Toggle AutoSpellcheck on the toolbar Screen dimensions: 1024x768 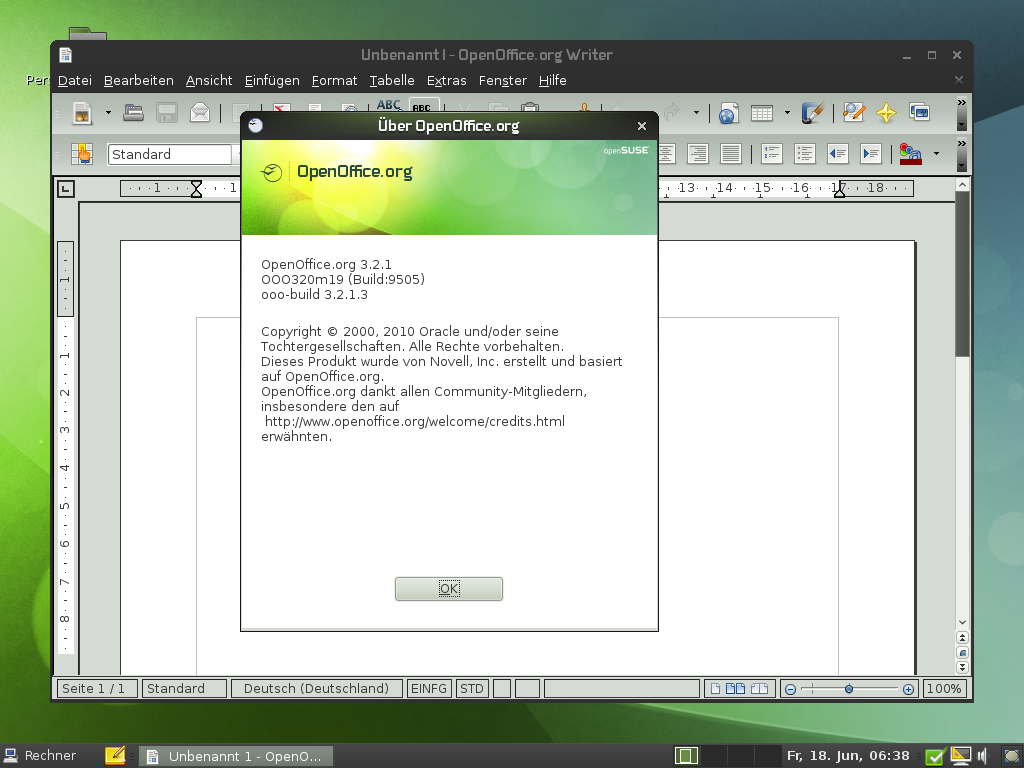421,110
